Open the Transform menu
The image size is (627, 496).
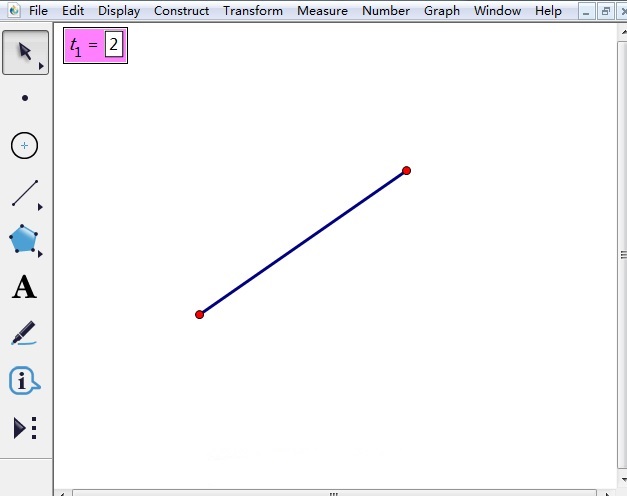pyautogui.click(x=253, y=11)
